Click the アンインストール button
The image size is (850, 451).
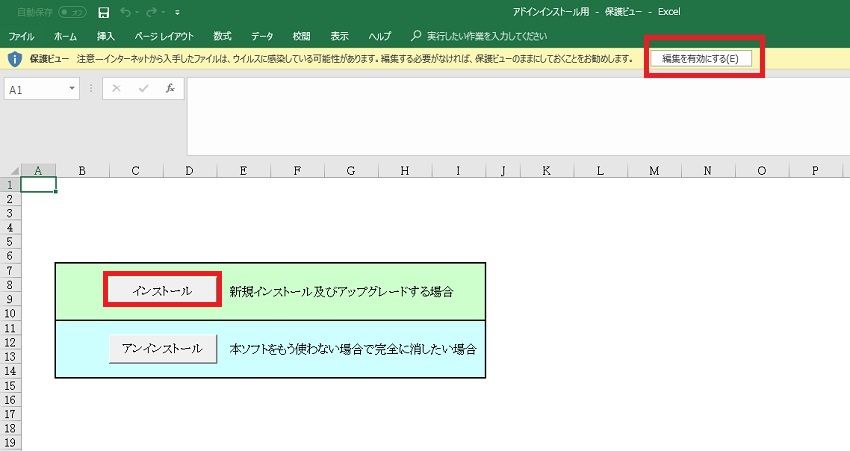(162, 348)
